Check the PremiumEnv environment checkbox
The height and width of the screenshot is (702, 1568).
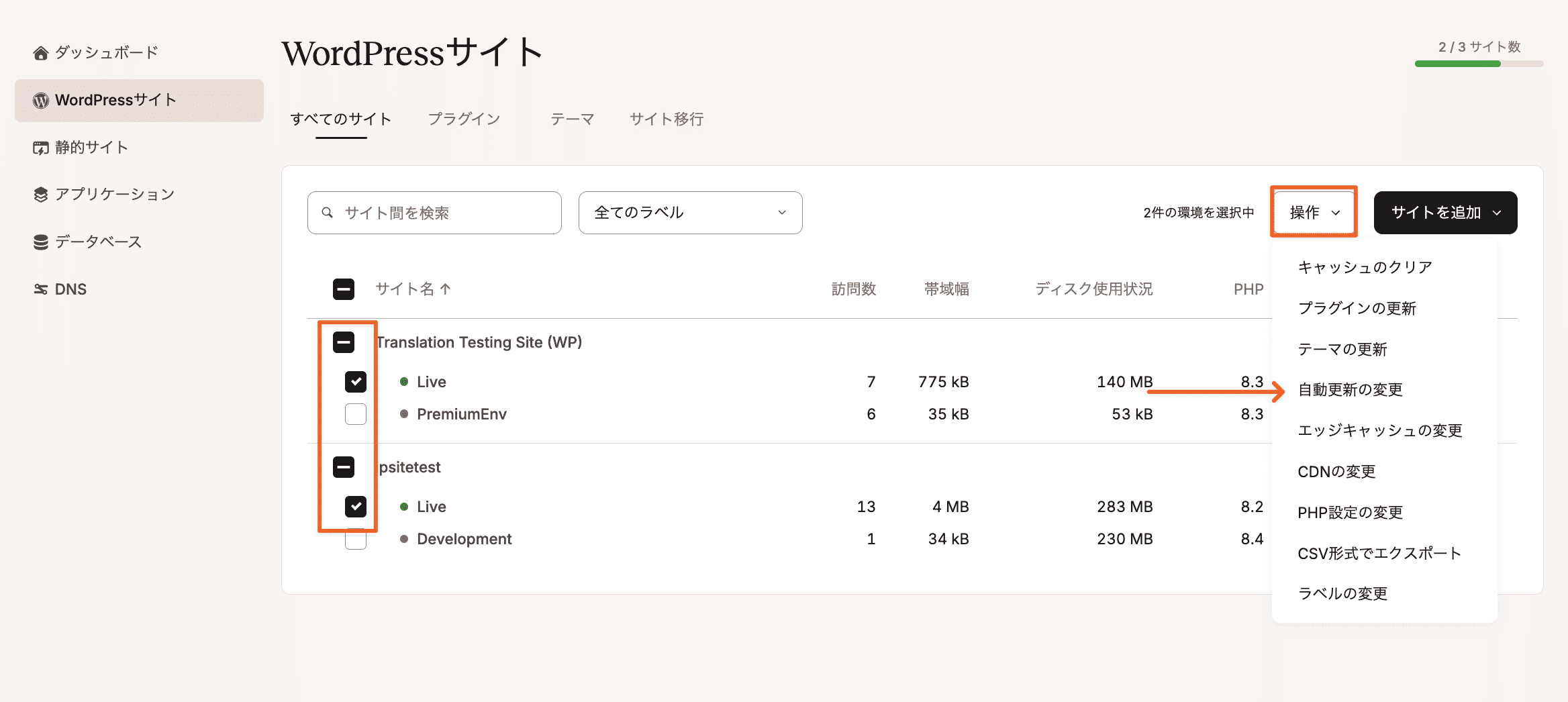pyautogui.click(x=356, y=414)
